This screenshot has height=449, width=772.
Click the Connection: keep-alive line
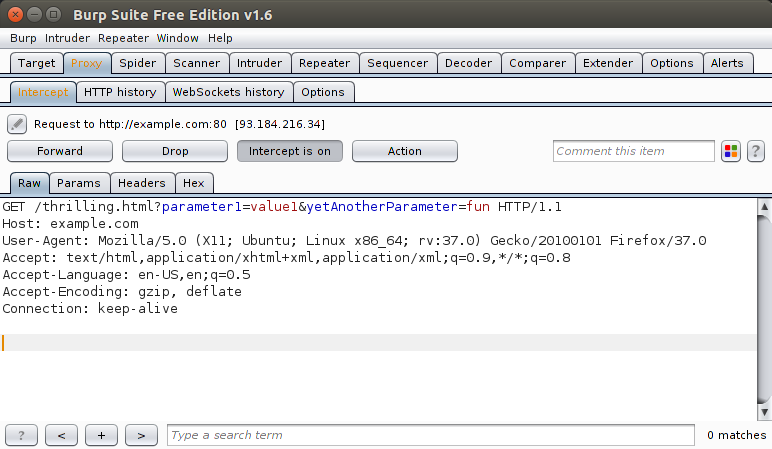click(x=90, y=309)
